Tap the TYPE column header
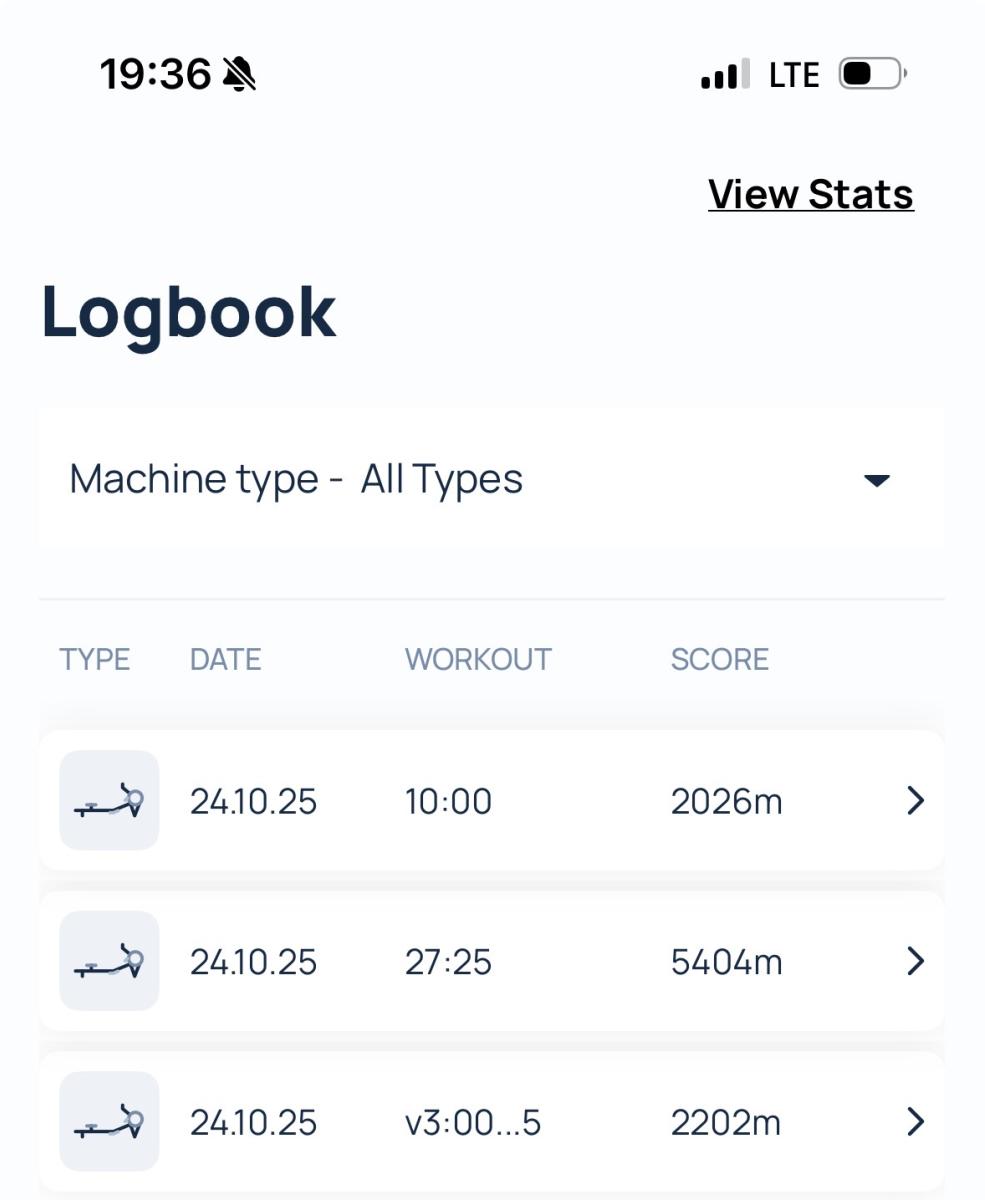The image size is (985, 1200). point(94,659)
